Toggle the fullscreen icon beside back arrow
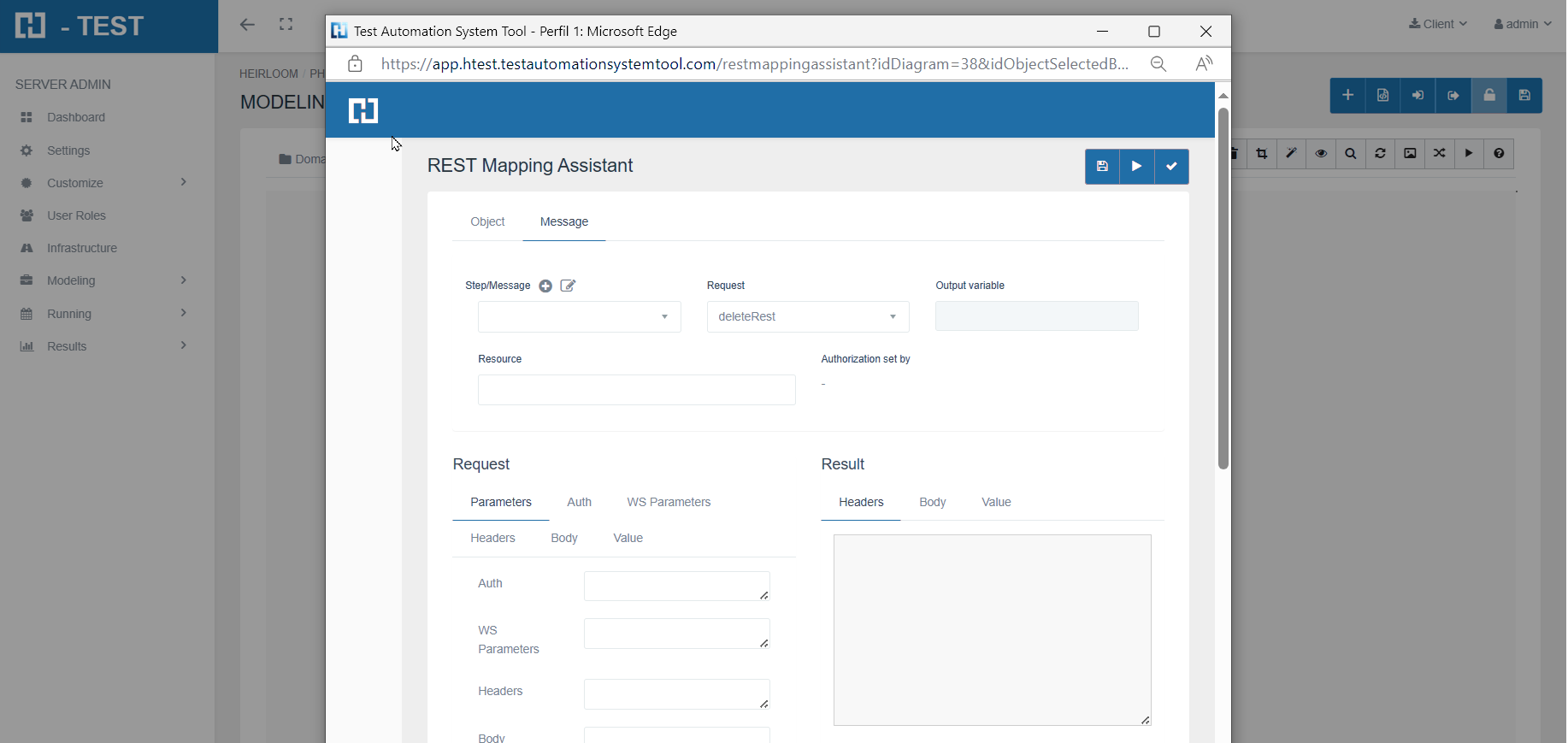The width and height of the screenshot is (1568, 743). coord(286,25)
